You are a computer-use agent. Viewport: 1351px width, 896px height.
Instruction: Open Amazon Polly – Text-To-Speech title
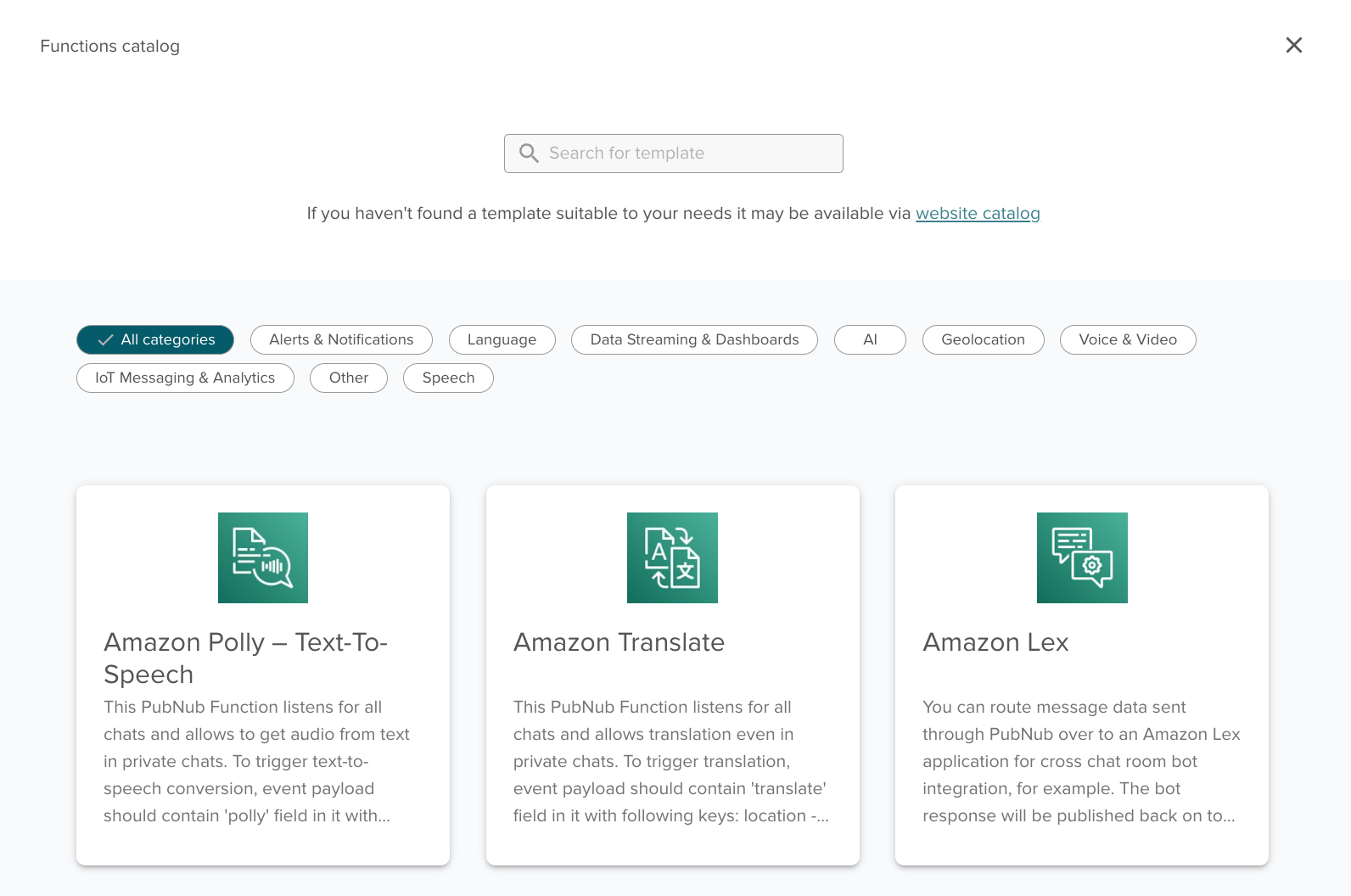[x=245, y=658]
